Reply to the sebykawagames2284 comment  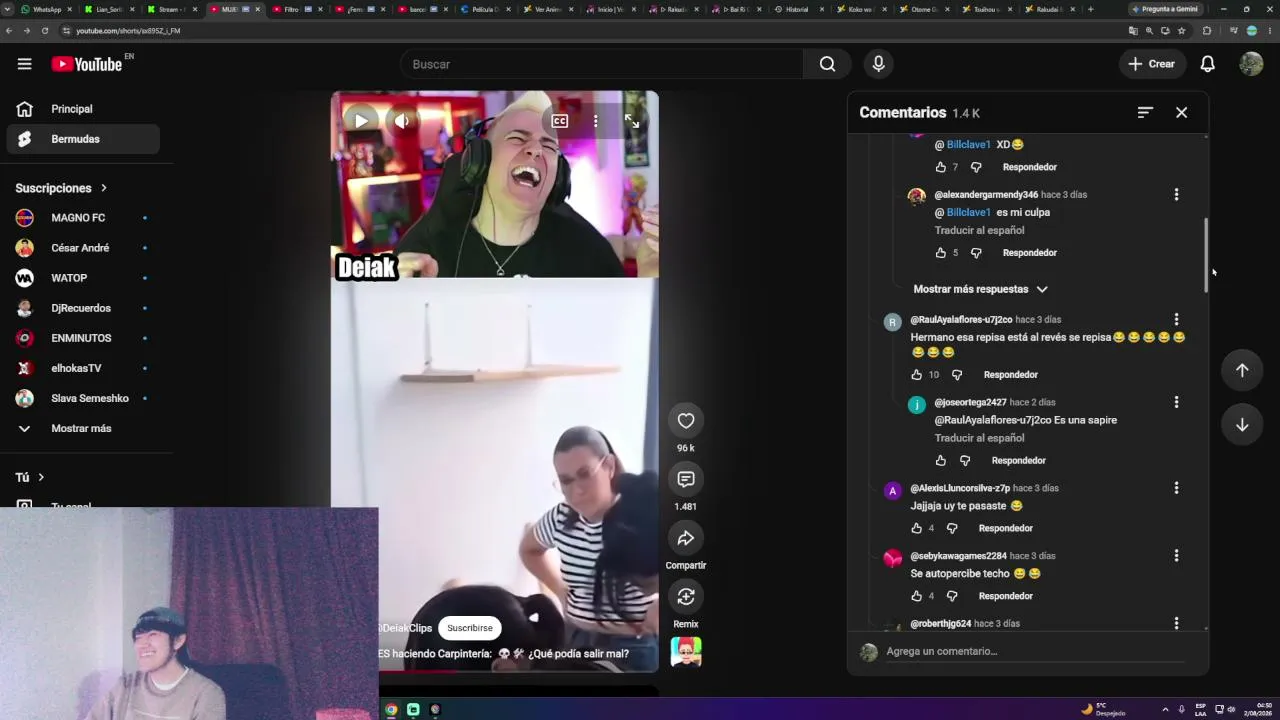tap(1005, 596)
